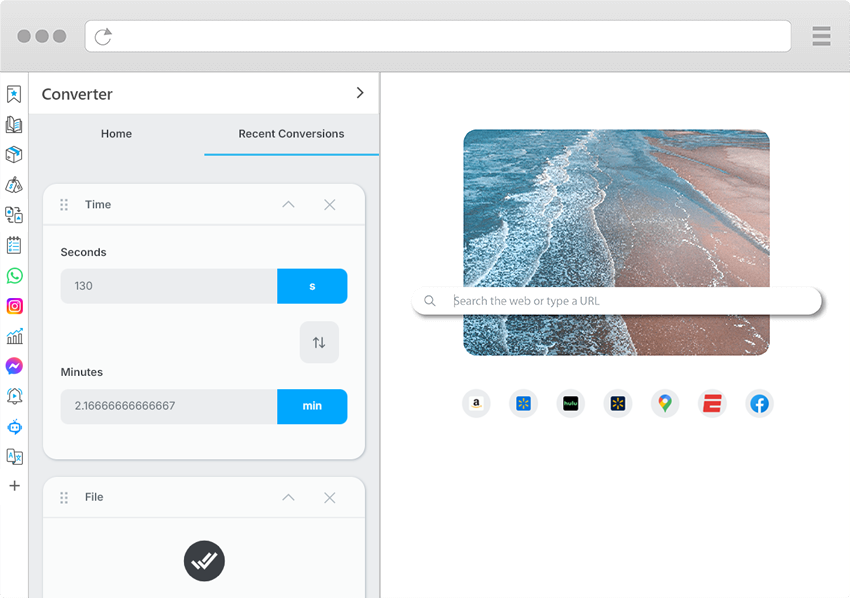The height and width of the screenshot is (598, 850).
Task: Open the calendar notes icon in the sidebar
Action: click(15, 244)
